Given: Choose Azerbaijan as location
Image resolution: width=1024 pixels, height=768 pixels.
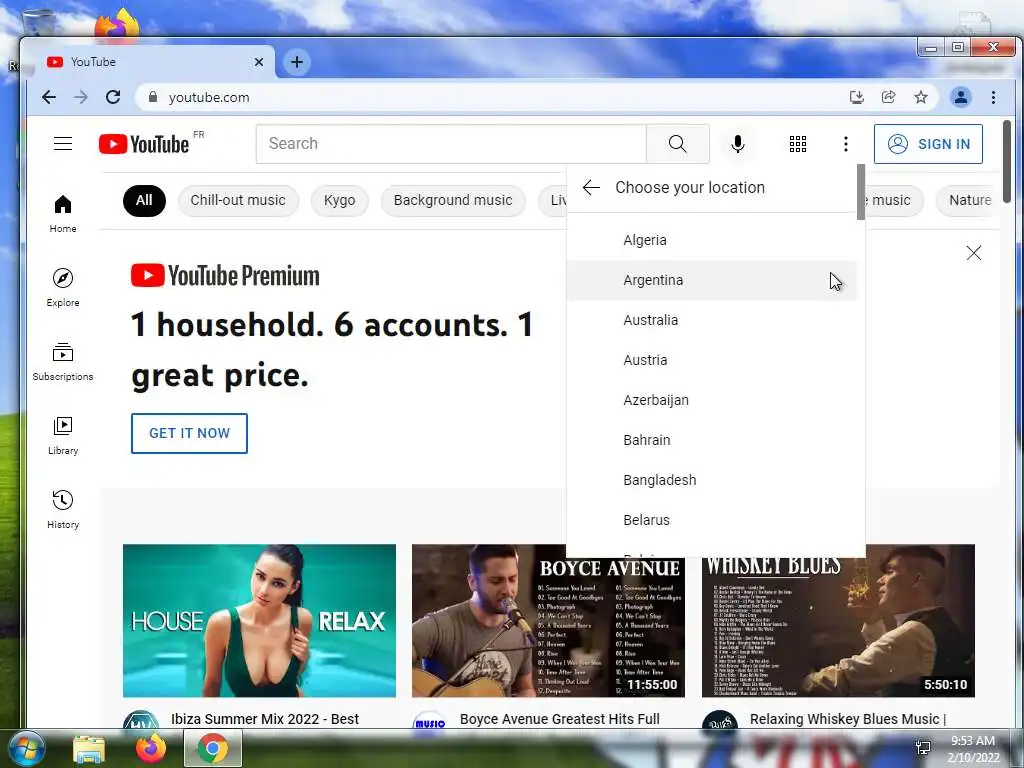Looking at the screenshot, I should (x=712, y=400).
